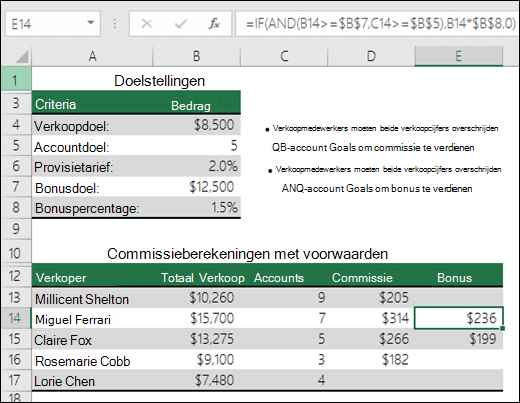
Task: Select row 5 header
Action: [16, 146]
